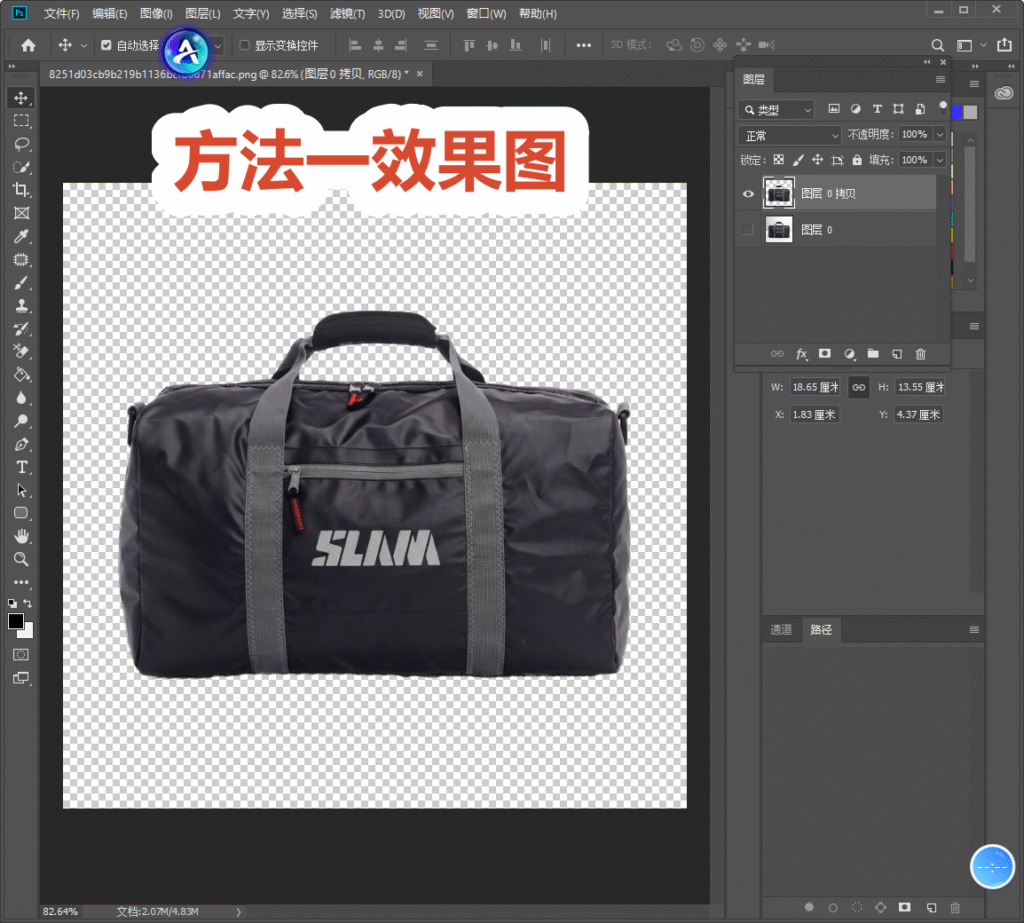Toggle lock image pixels brush icon
The image size is (1024, 923).
[x=798, y=159]
